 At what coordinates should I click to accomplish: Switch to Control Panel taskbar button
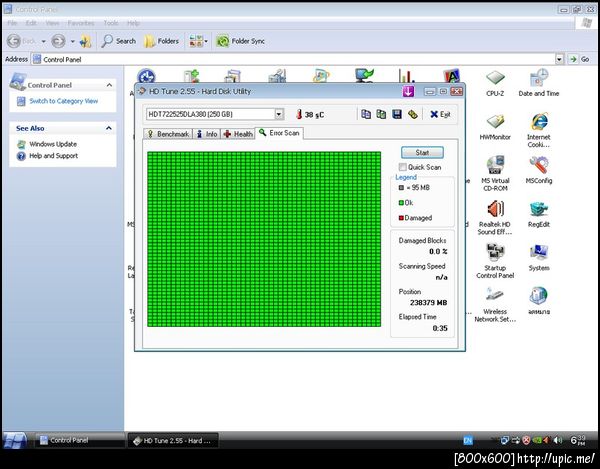click(x=80, y=440)
